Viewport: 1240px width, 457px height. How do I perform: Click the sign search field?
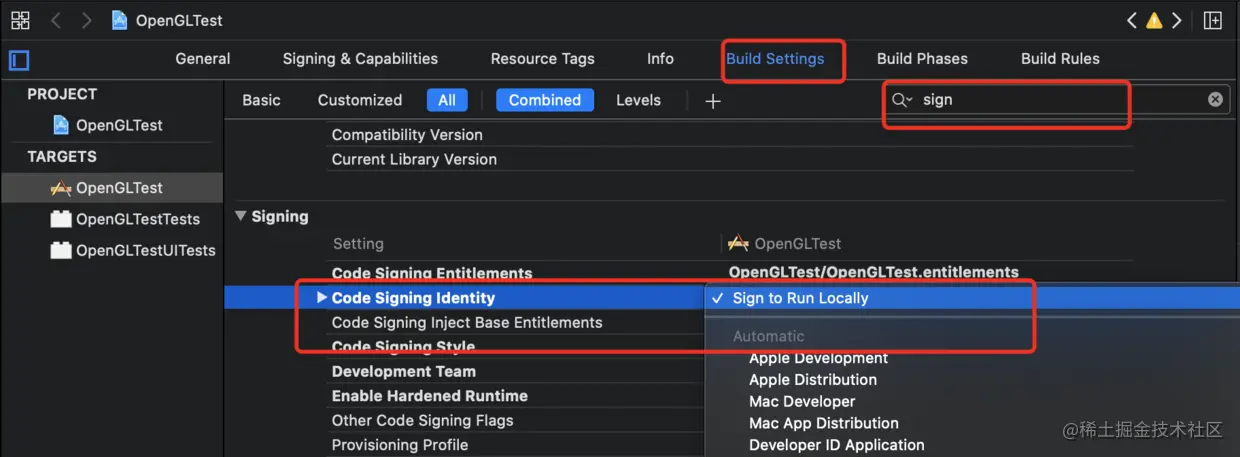(x=1058, y=100)
